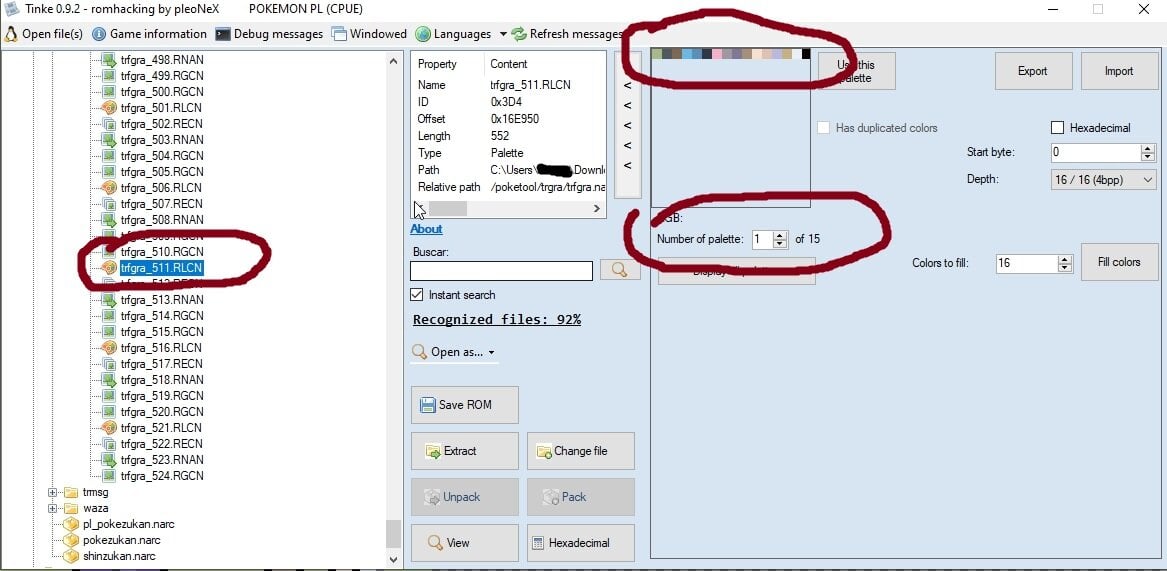Click palette icon of trfgra_521.RLCN

pos(109,427)
